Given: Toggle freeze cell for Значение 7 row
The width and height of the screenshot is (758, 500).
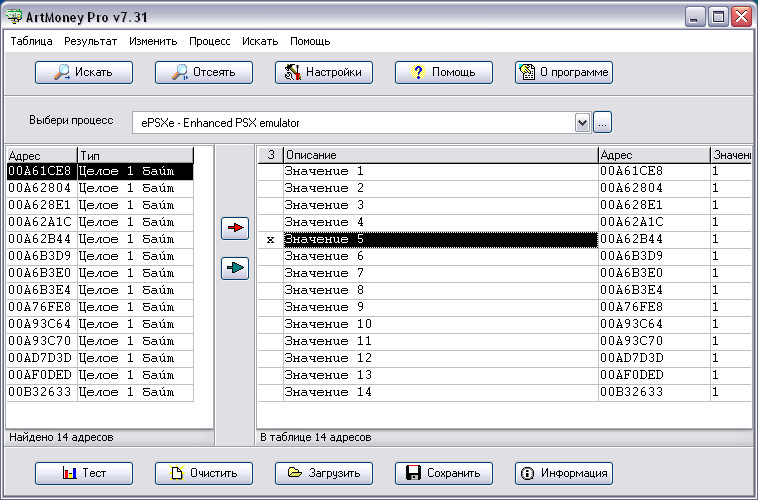Looking at the screenshot, I should click(270, 273).
